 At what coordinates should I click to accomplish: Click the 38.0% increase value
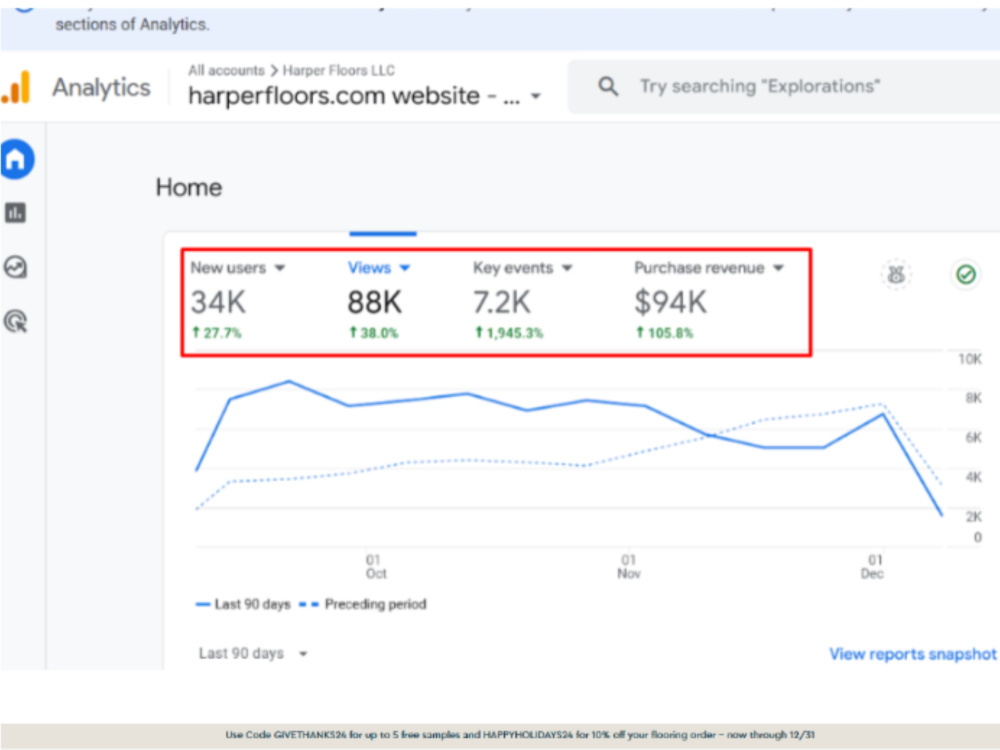coord(374,332)
